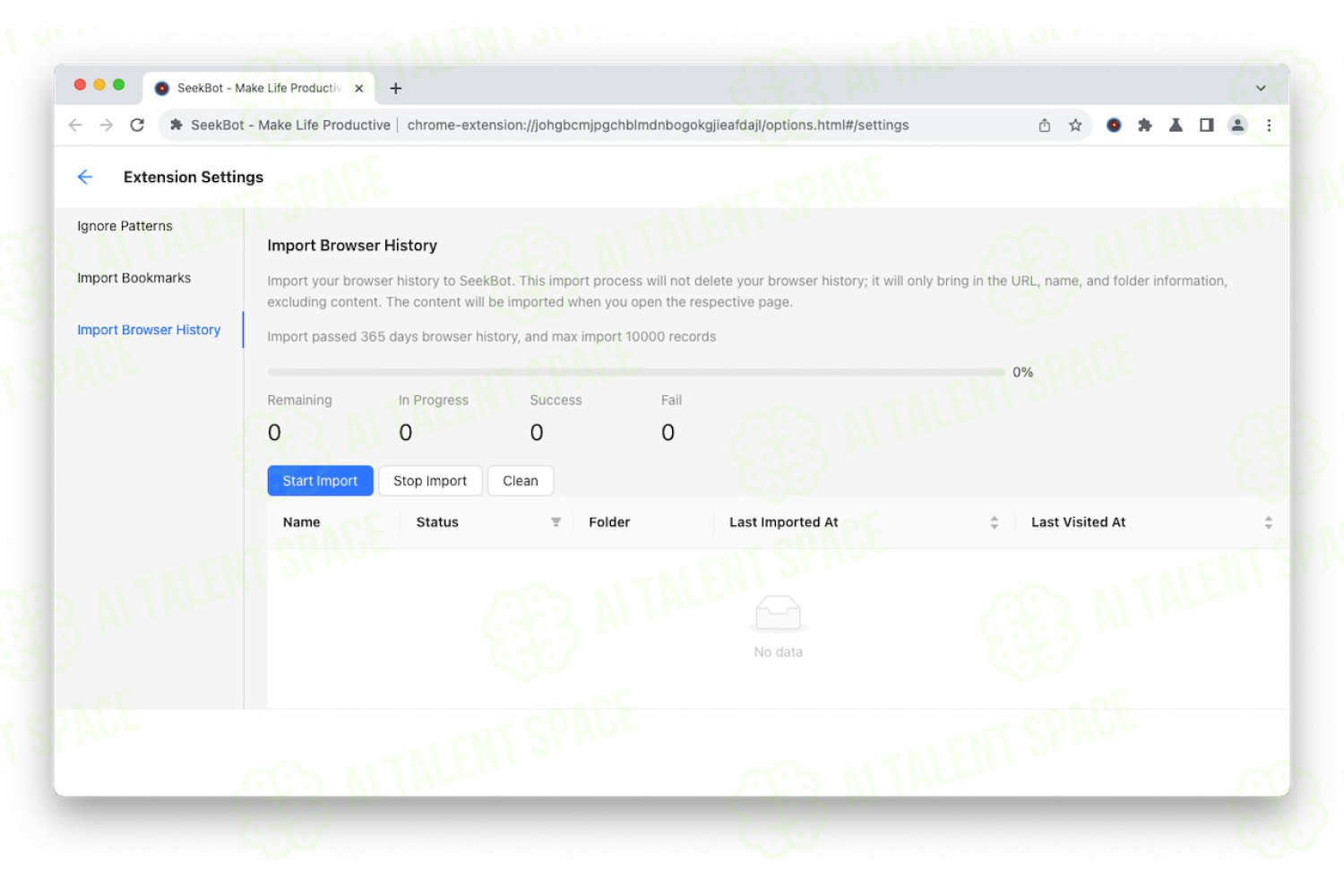
Task: Close the SeekBot browser tab
Action: coord(359,88)
